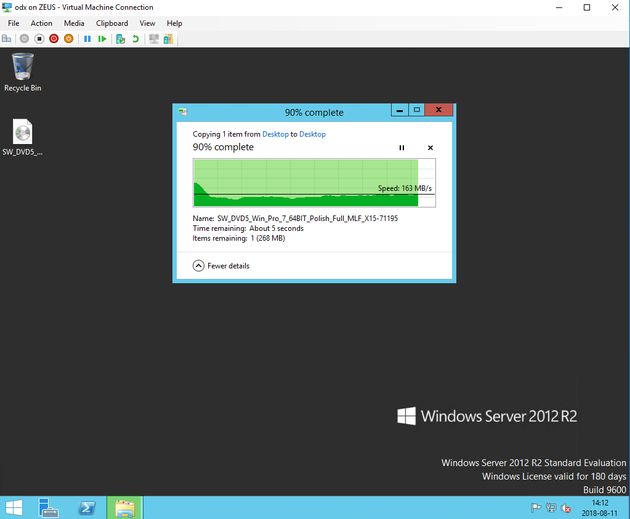Click the greyed enhanced session monitor icon
Image resolution: width=630 pixels, height=519 pixels.
(153, 39)
